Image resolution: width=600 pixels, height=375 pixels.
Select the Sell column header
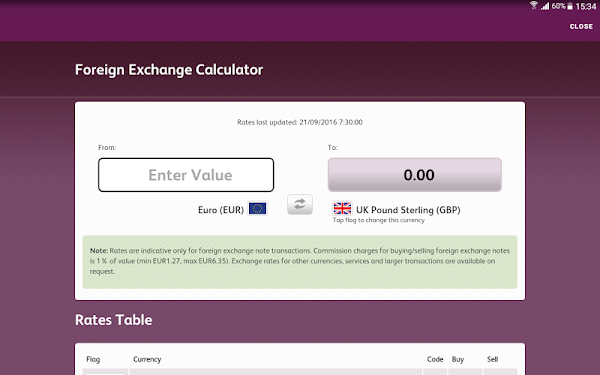pyautogui.click(x=492, y=359)
